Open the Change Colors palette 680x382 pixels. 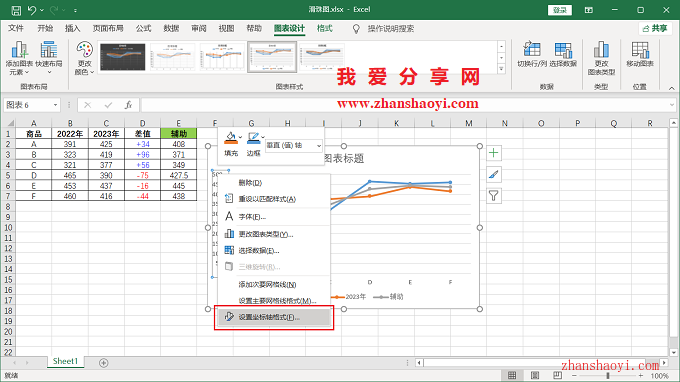point(85,58)
